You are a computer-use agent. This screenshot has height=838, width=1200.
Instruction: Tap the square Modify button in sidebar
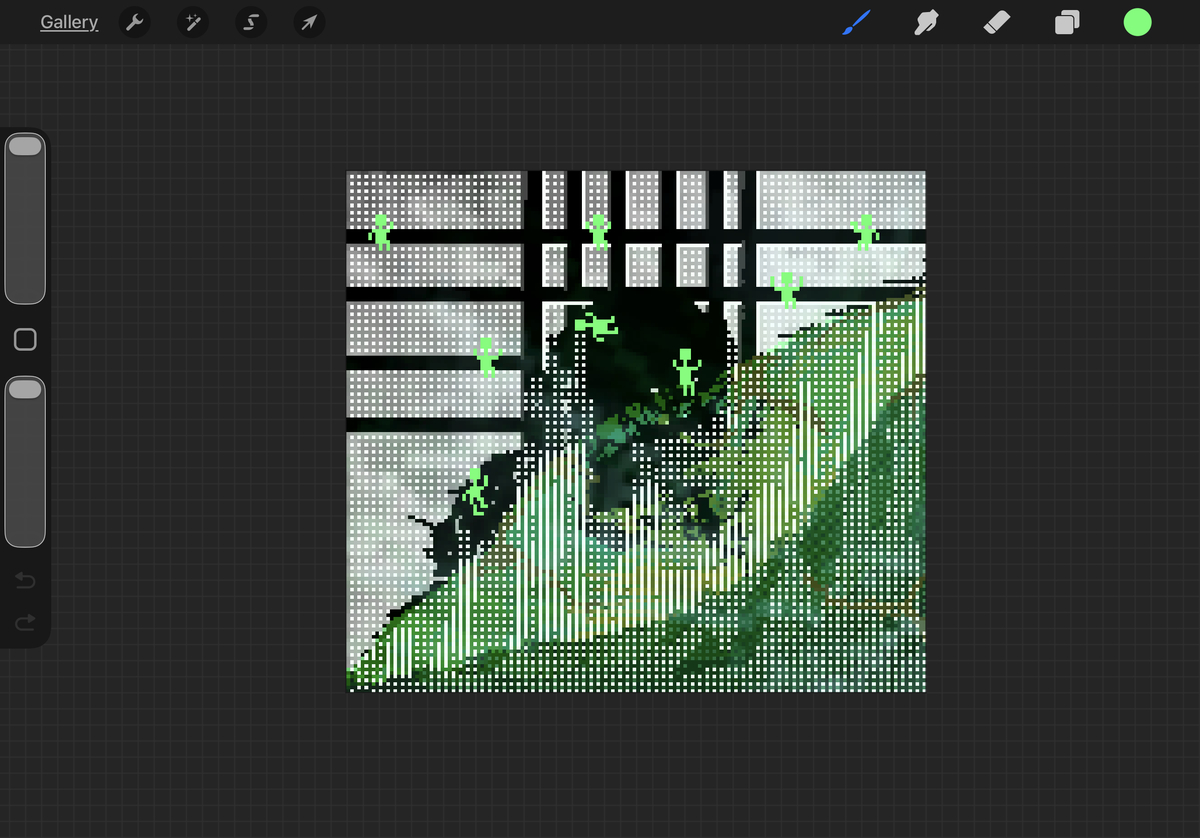(x=25, y=340)
